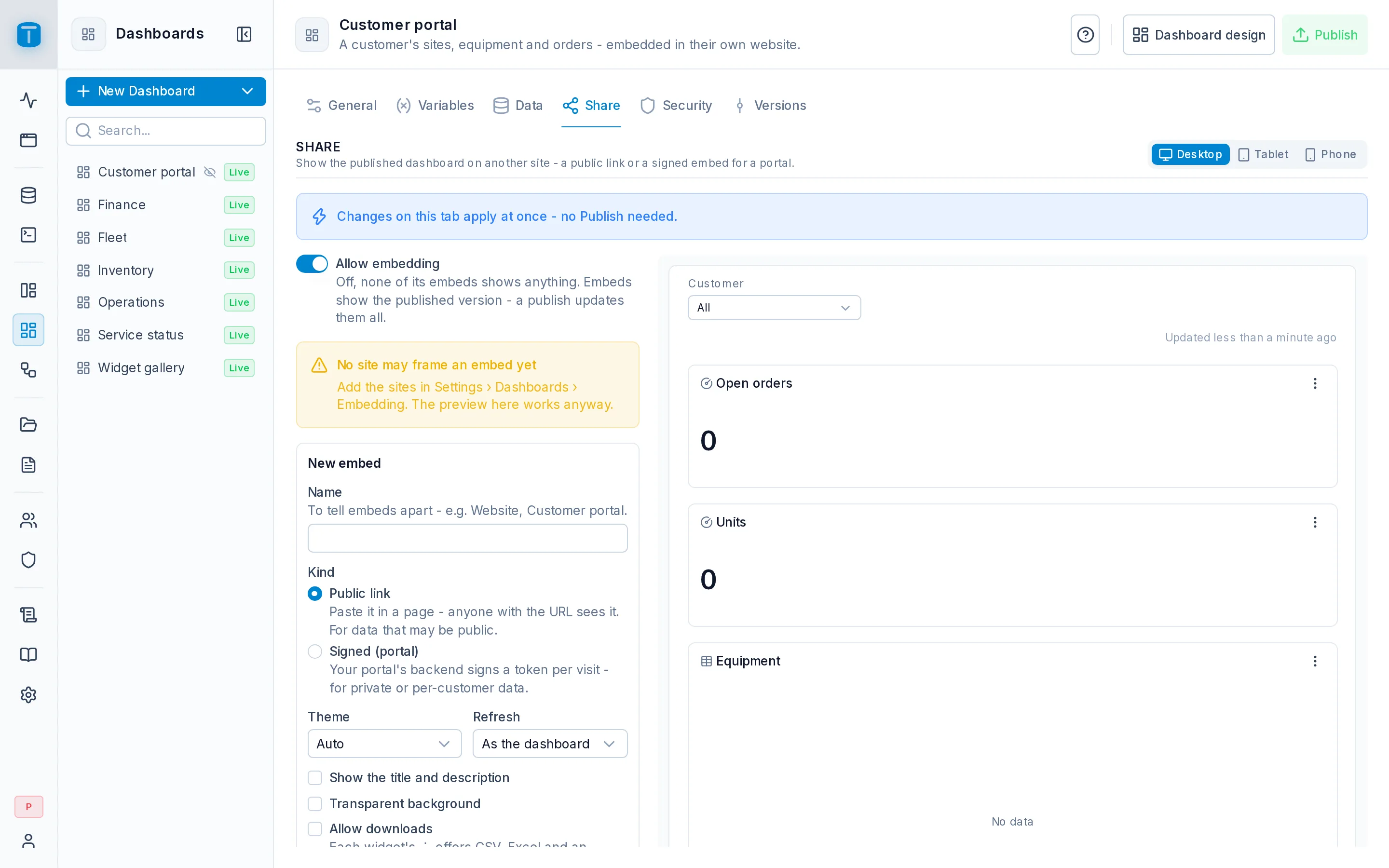Expand the New Dashboard dropdown arrow
Screen dimensions: 1389x868
247,91
